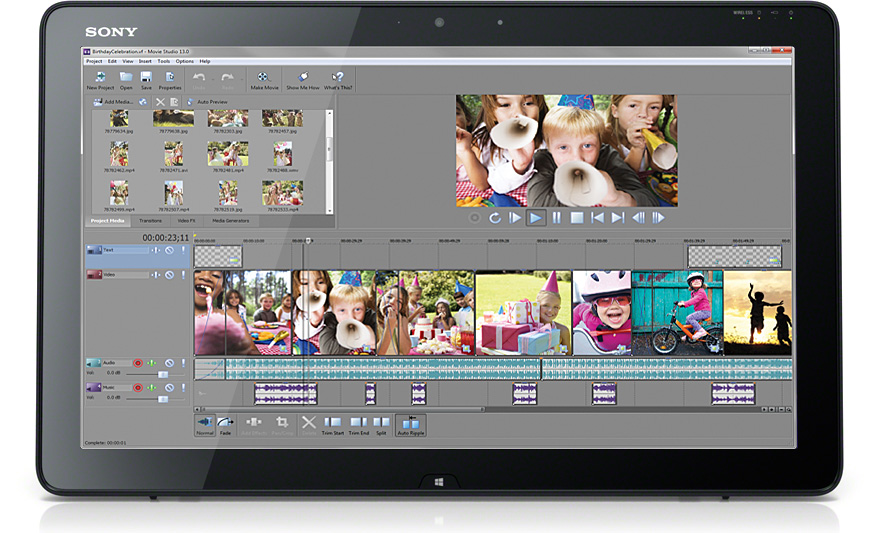Go to start of project
The height and width of the screenshot is (533, 880).
598,218
